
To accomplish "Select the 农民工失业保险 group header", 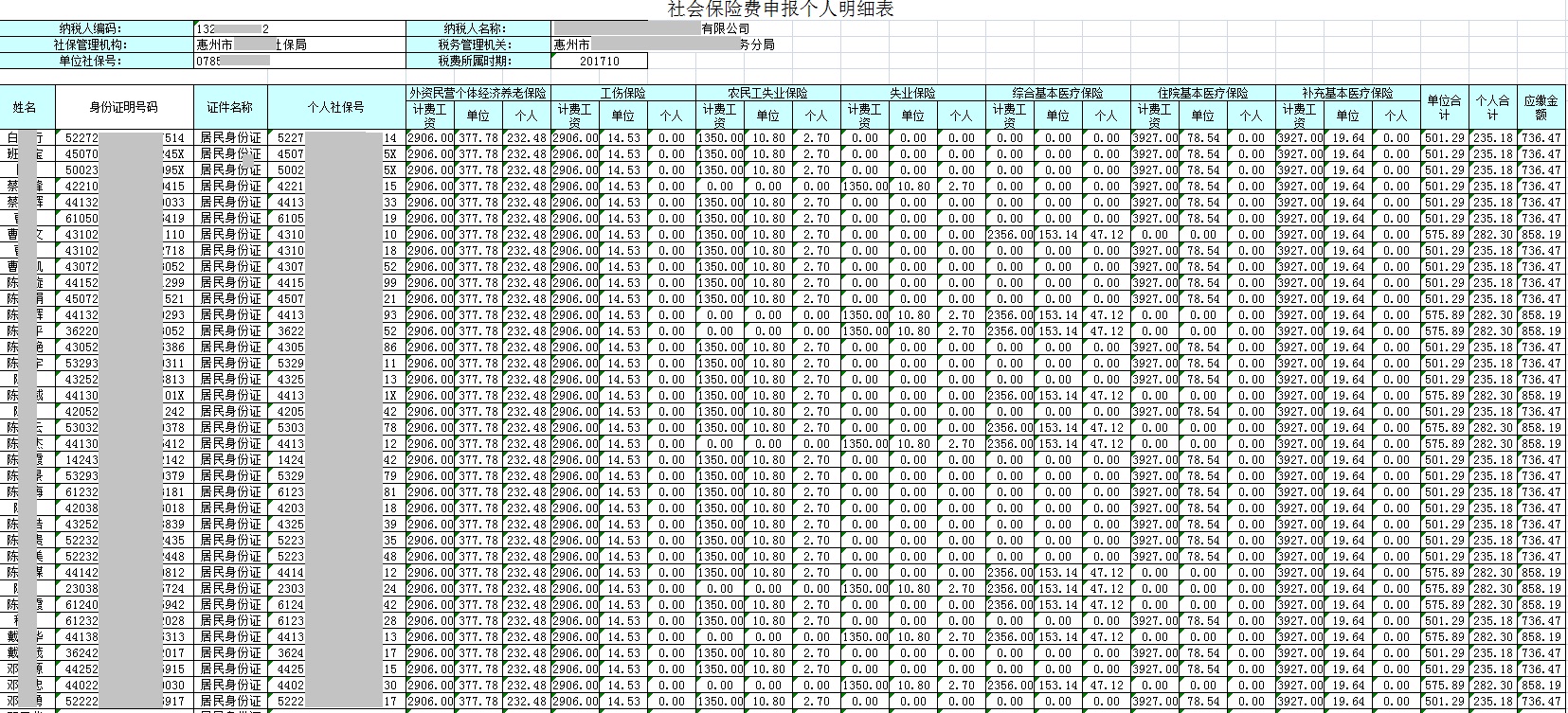I will pyautogui.click(x=768, y=93).
